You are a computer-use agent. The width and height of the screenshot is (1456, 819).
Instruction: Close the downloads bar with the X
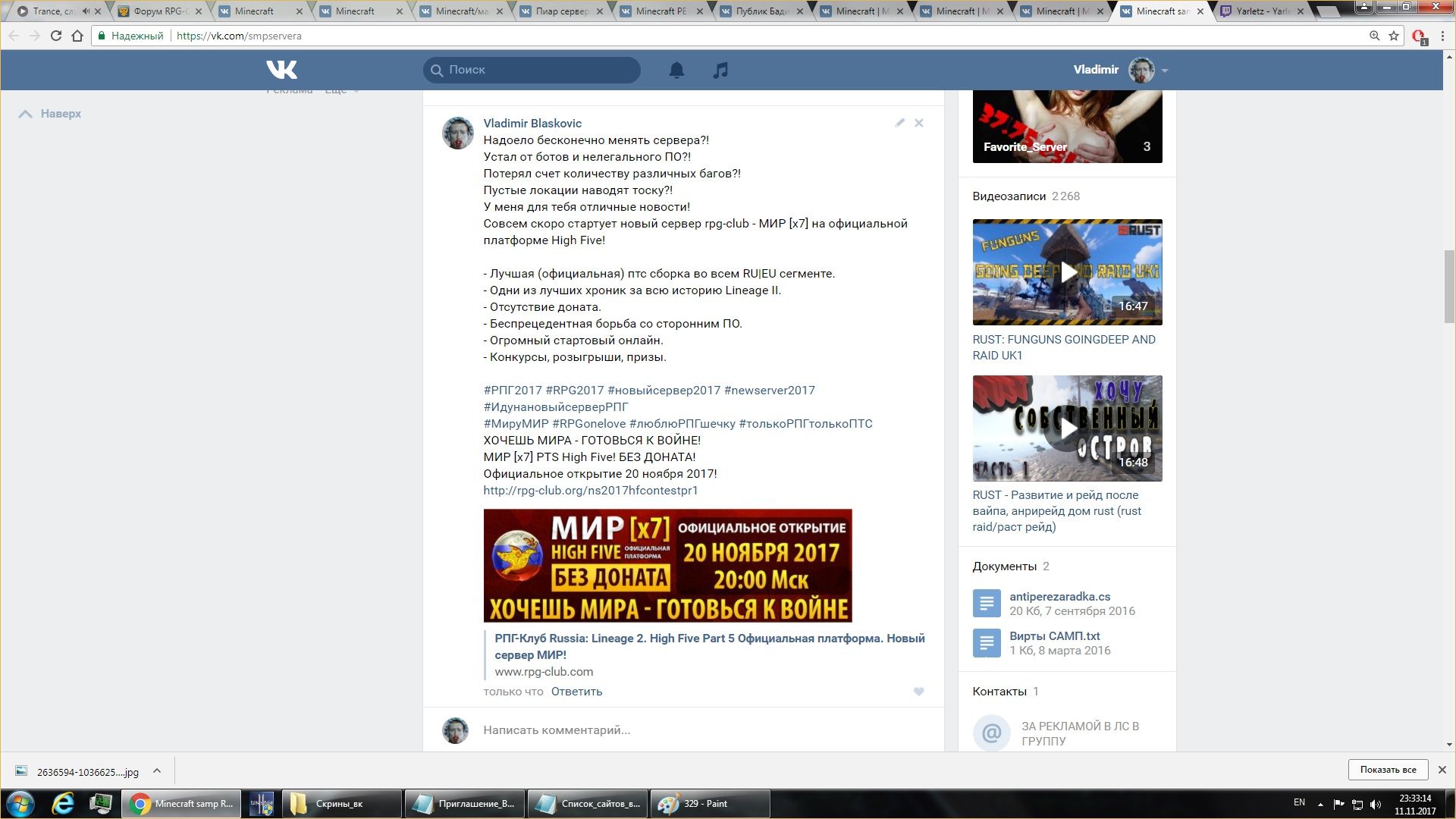[1442, 770]
